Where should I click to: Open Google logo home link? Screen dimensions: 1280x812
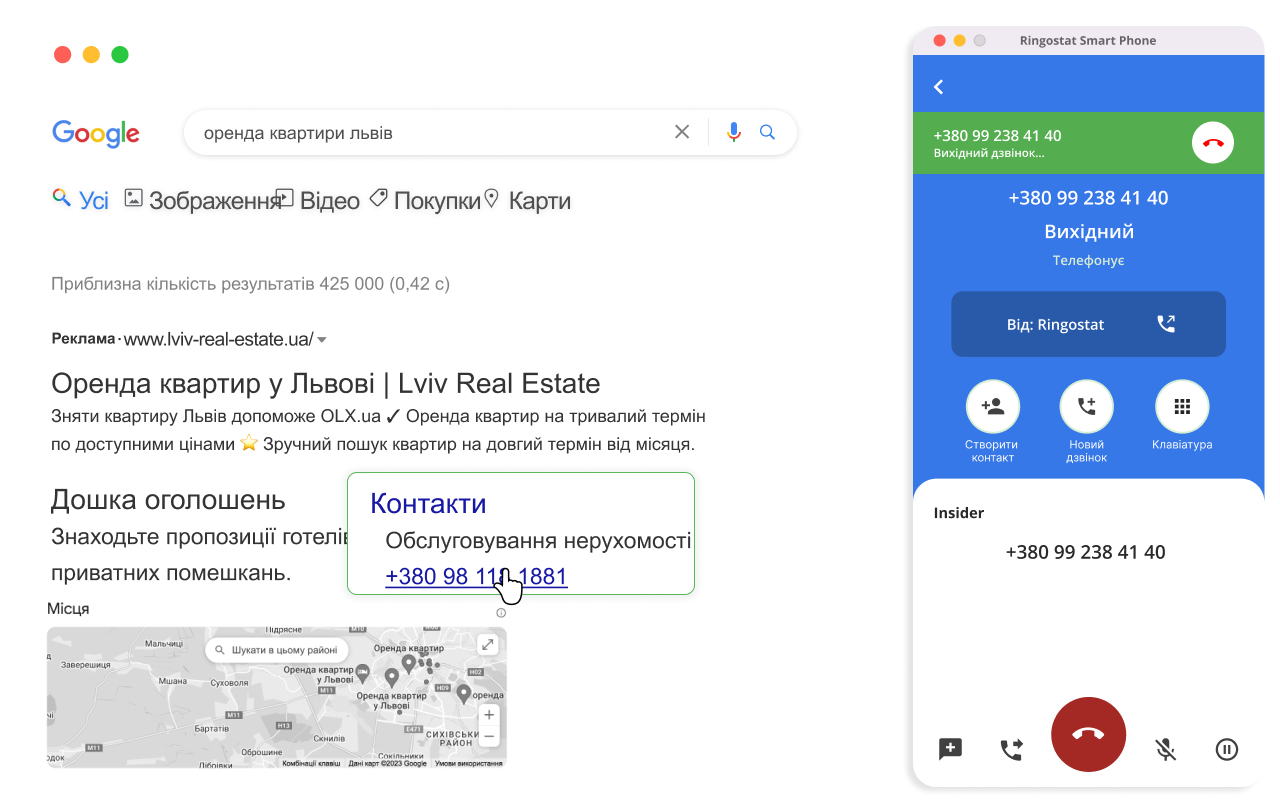pyautogui.click(x=96, y=134)
